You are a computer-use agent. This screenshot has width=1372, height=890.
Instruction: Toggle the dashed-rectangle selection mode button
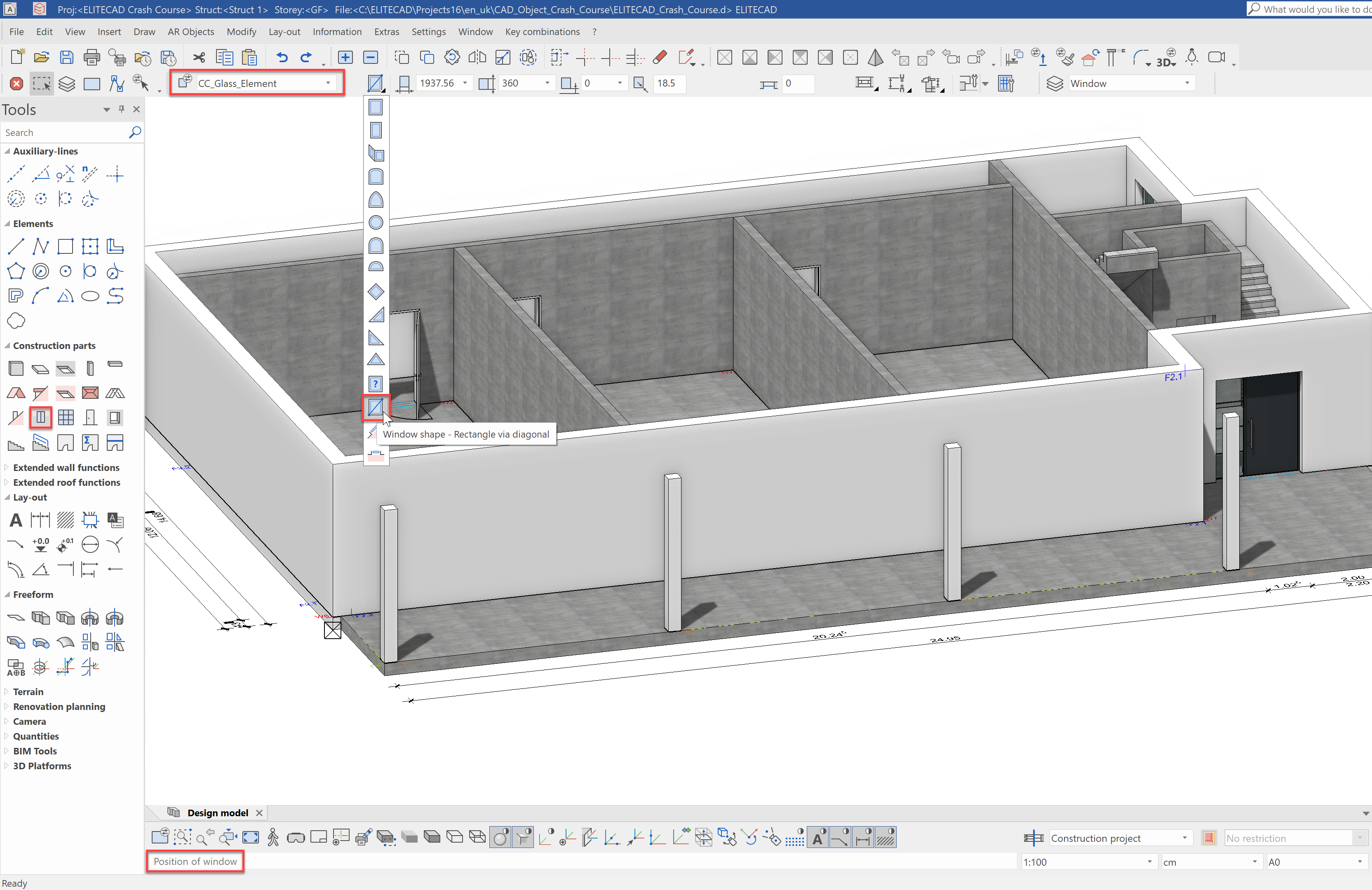point(42,84)
